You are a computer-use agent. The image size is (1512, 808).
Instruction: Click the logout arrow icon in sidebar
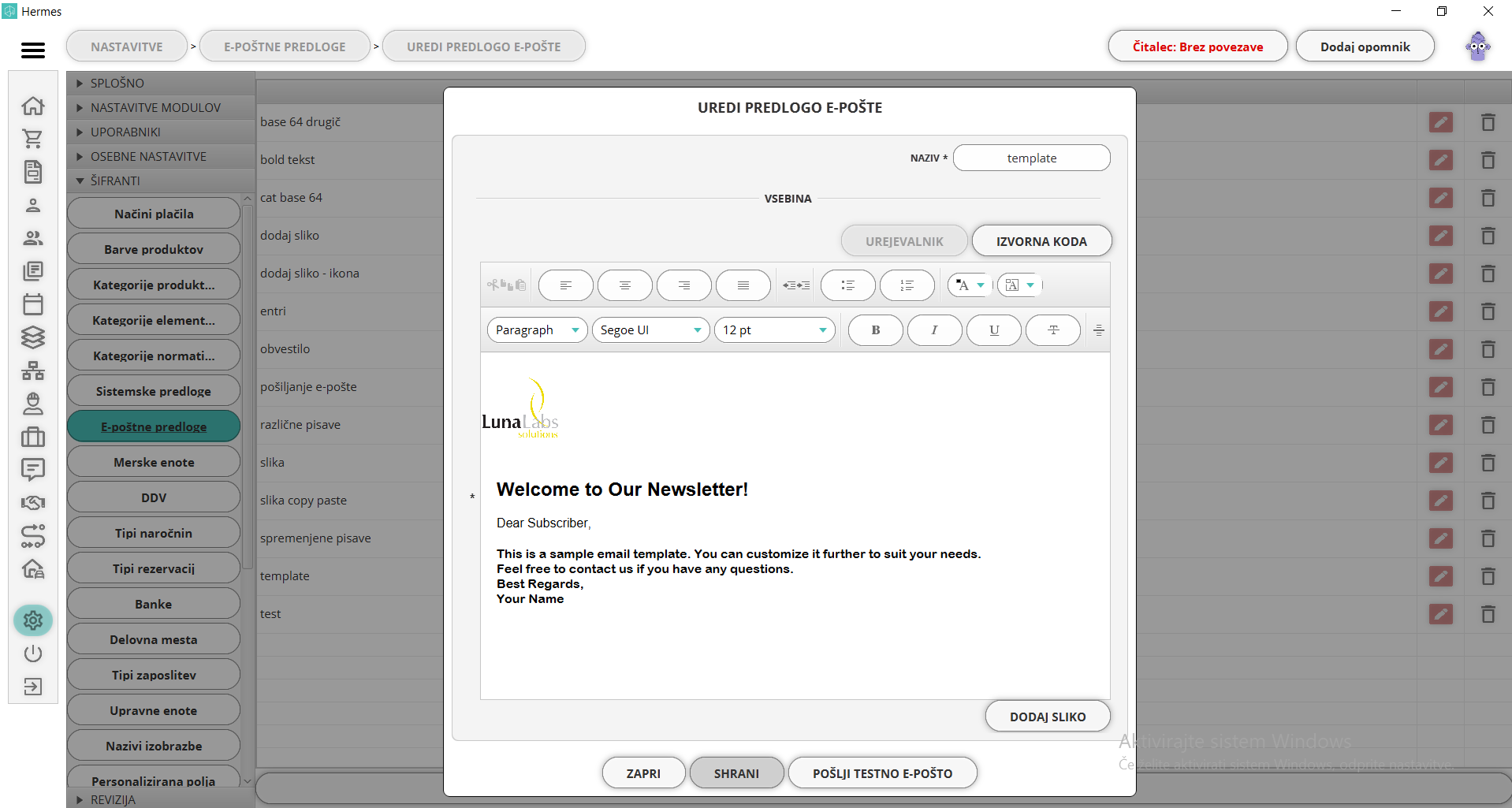coord(33,687)
